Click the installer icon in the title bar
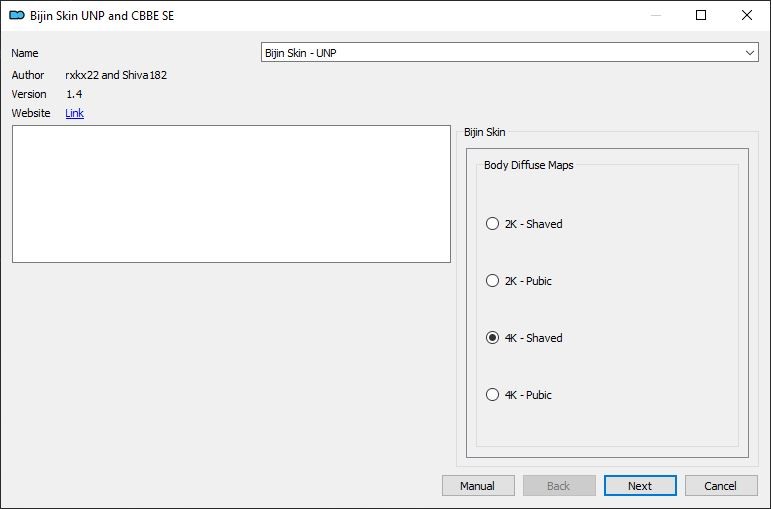This screenshot has height=509, width=771. click(16, 16)
